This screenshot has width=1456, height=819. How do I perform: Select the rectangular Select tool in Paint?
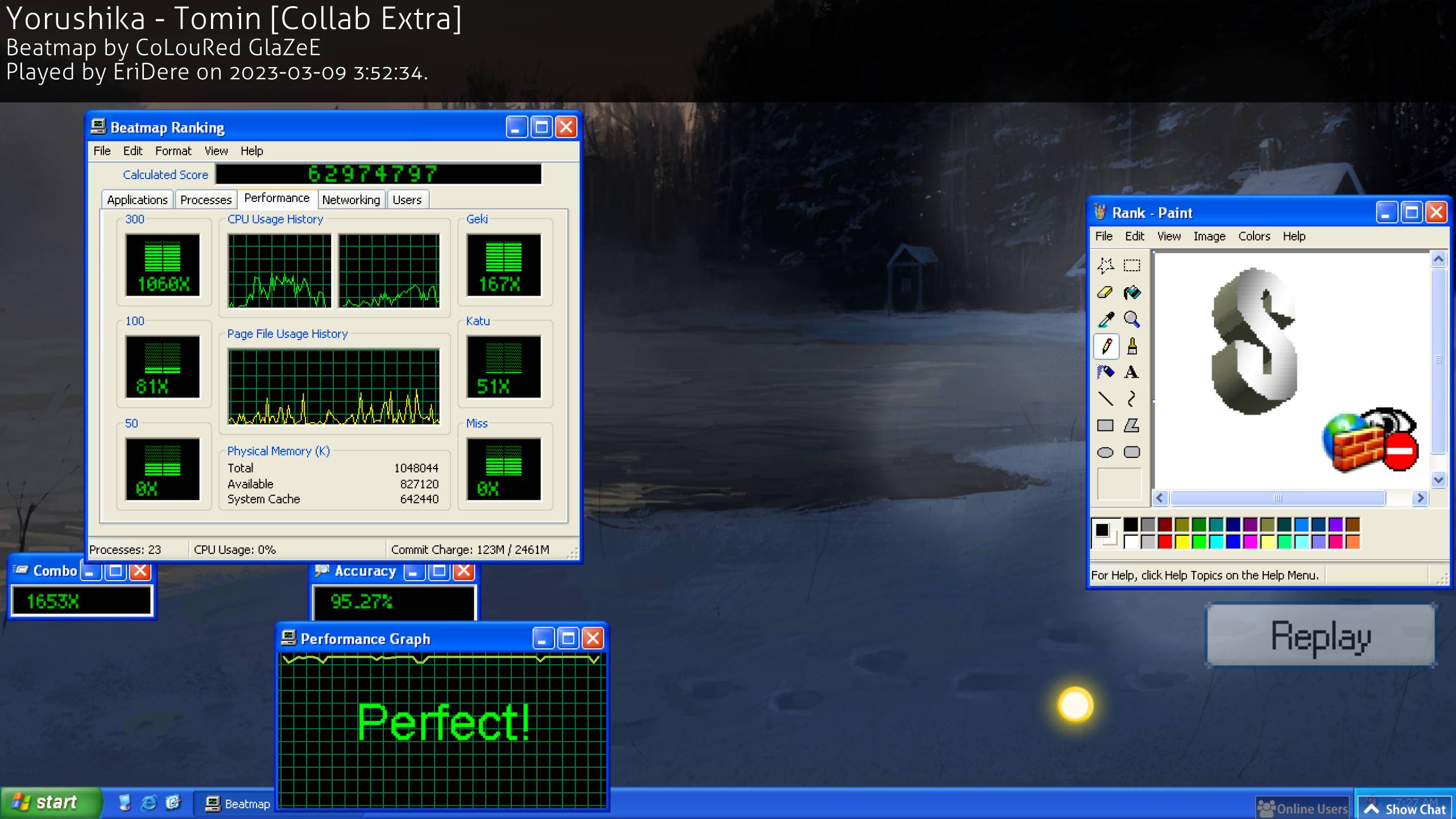coord(1132,266)
